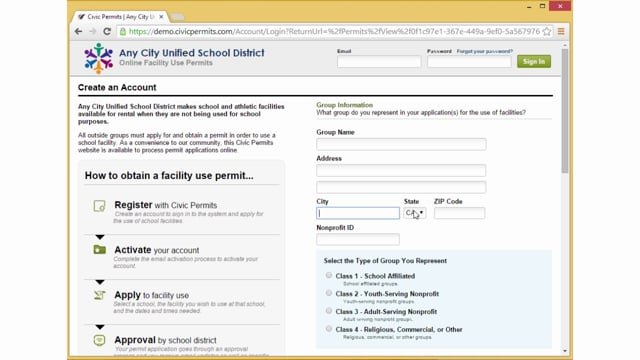
Task: Click the Approval step icon
Action: click(x=99, y=340)
